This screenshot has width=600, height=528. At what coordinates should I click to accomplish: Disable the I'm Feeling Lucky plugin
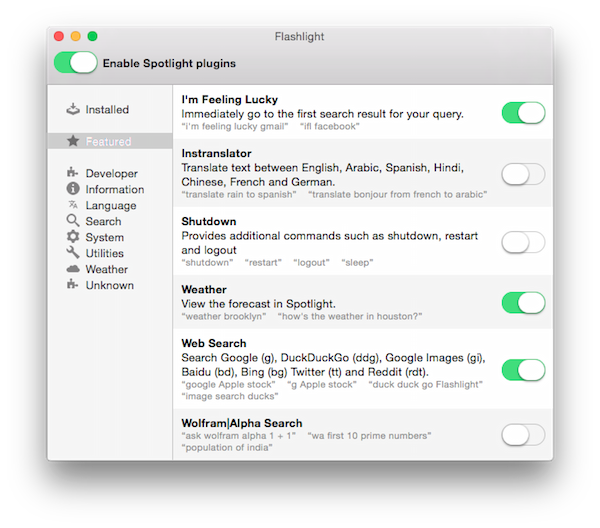[523, 113]
